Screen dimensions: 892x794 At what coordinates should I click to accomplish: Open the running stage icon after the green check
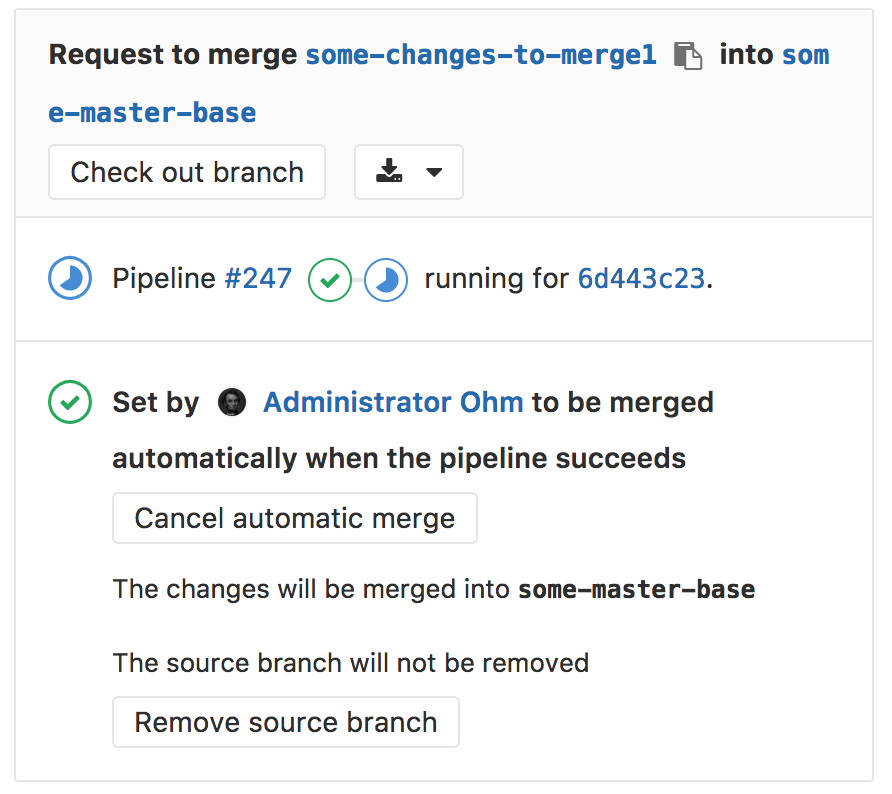(385, 279)
